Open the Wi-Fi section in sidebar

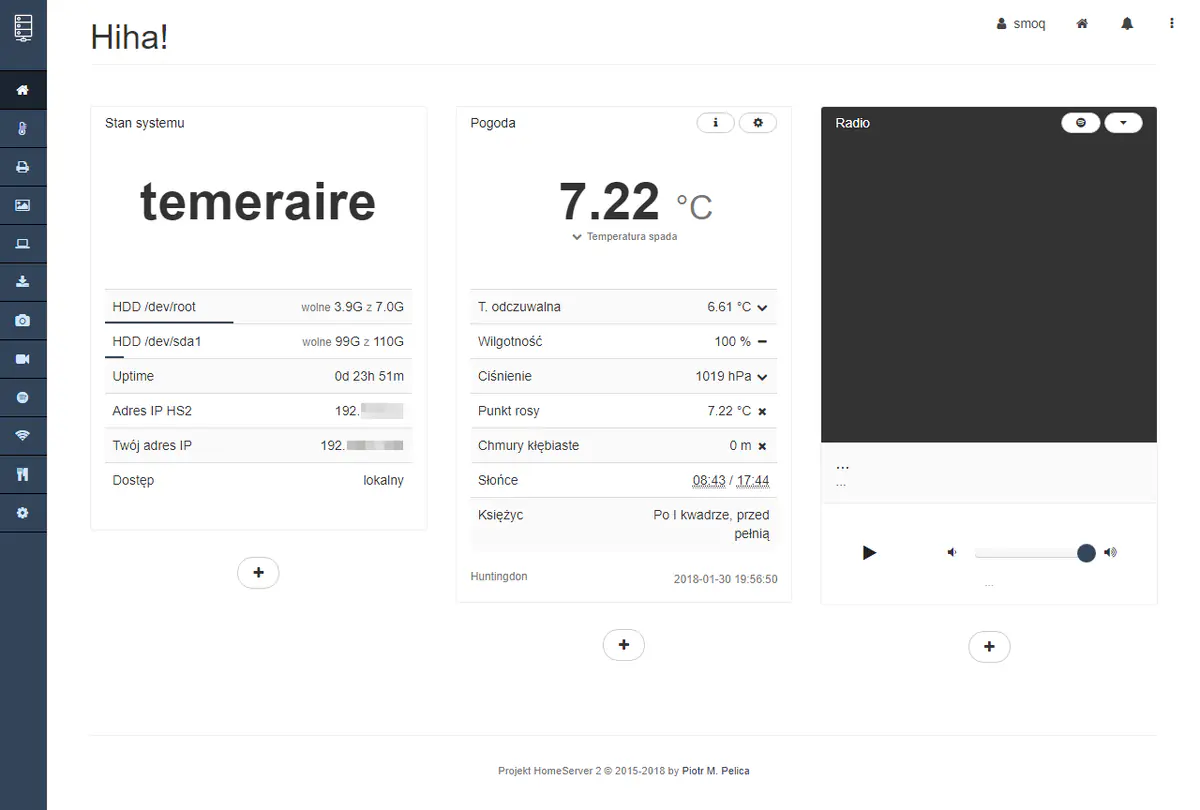23,436
